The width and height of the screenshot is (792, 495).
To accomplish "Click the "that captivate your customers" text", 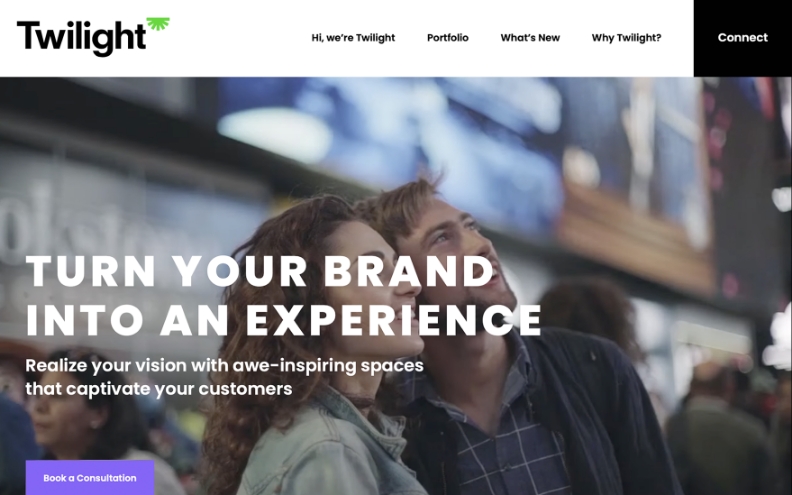I will [x=159, y=389].
